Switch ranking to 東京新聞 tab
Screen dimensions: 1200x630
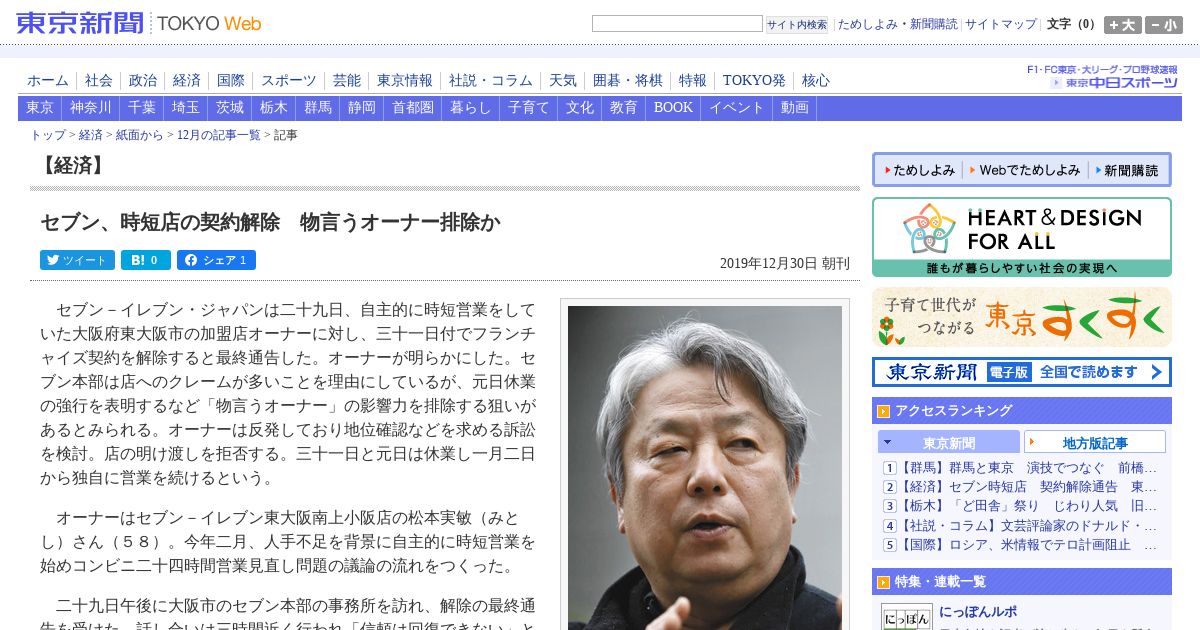tap(949, 442)
